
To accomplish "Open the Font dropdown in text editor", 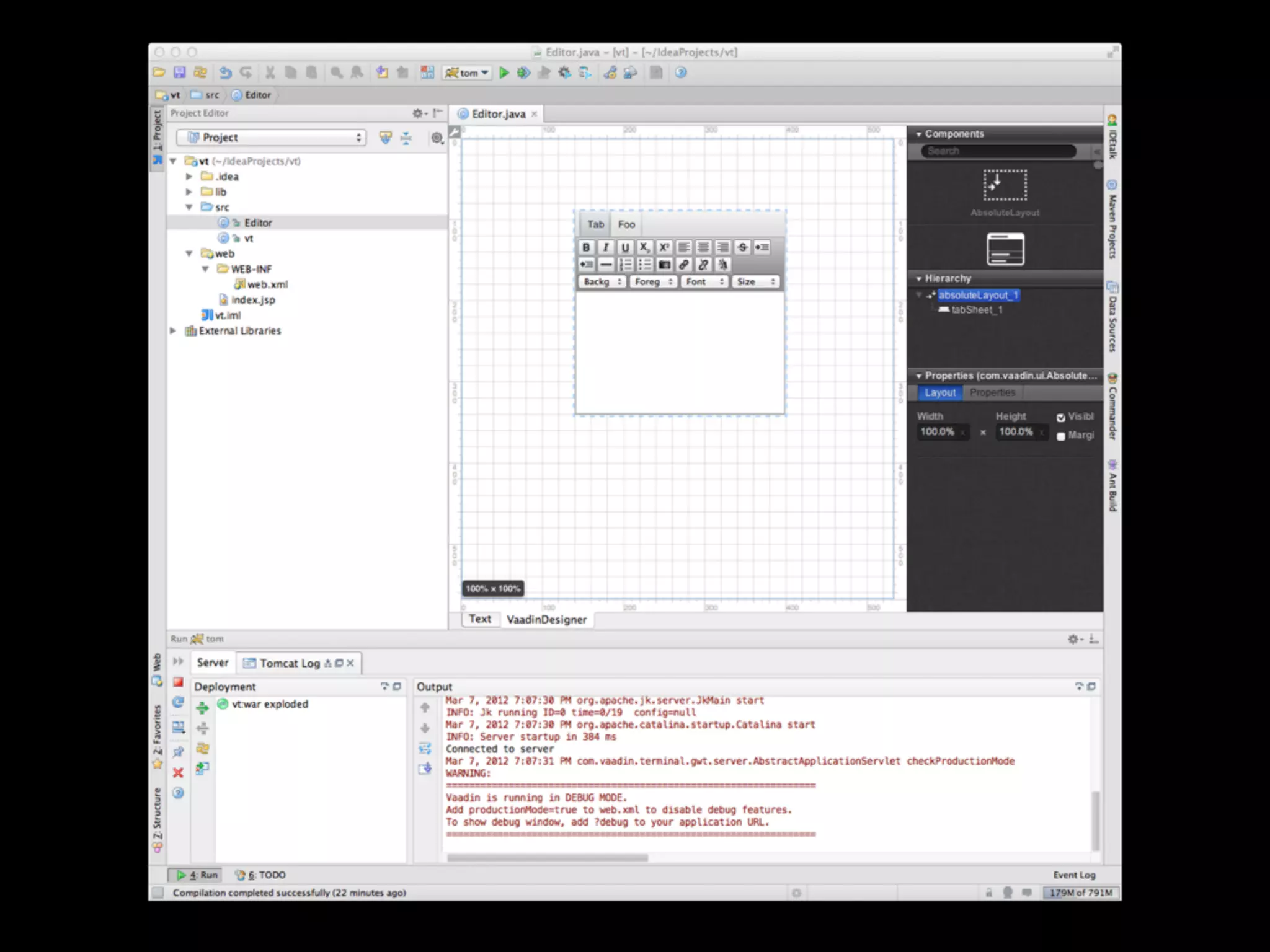I will click(x=704, y=282).
